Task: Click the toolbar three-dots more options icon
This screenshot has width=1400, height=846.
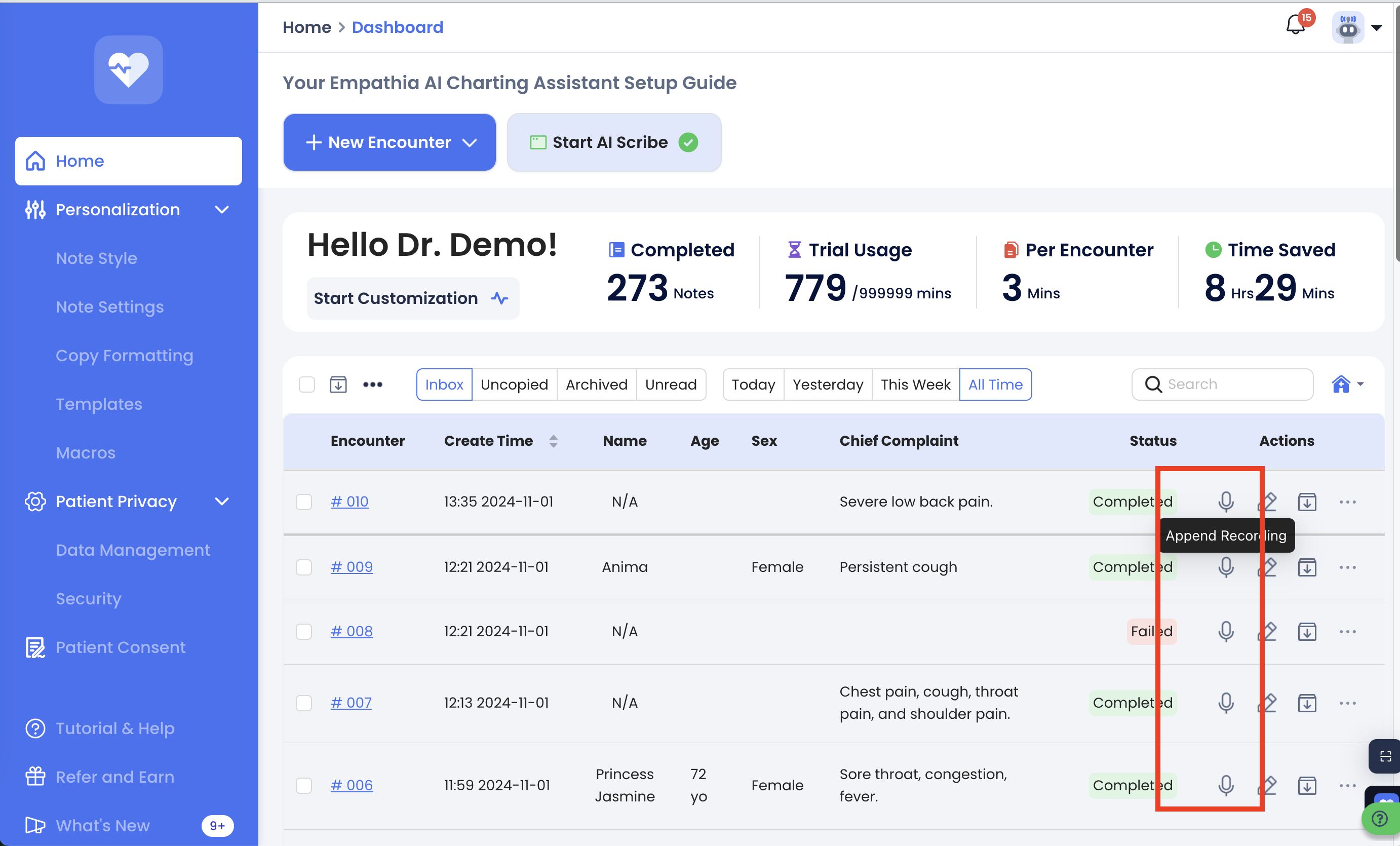Action: [x=373, y=384]
